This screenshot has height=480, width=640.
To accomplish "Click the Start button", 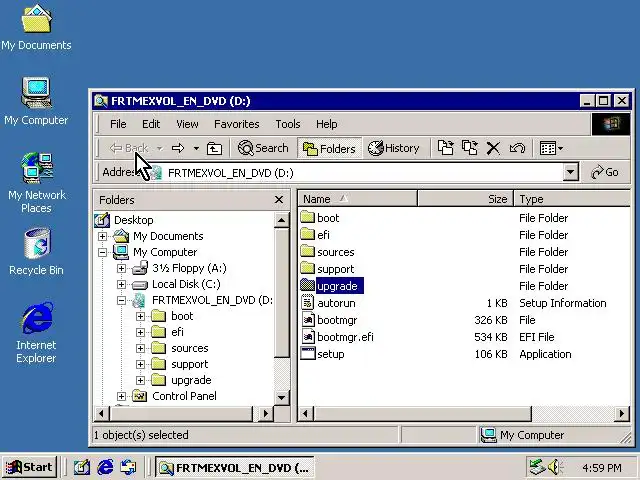I will click(29, 467).
